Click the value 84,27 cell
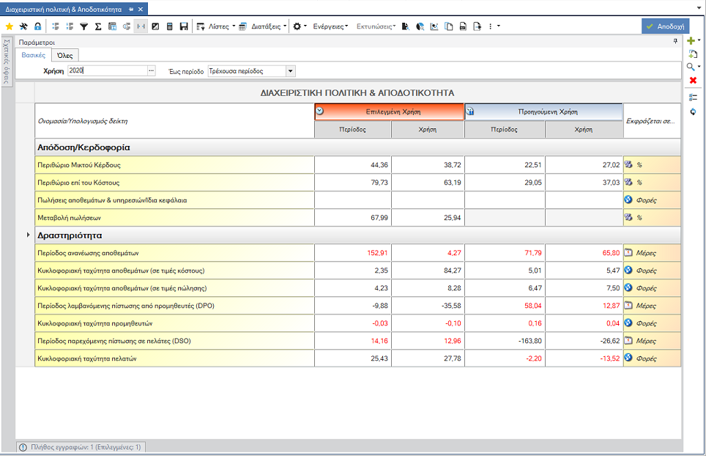 (428, 271)
